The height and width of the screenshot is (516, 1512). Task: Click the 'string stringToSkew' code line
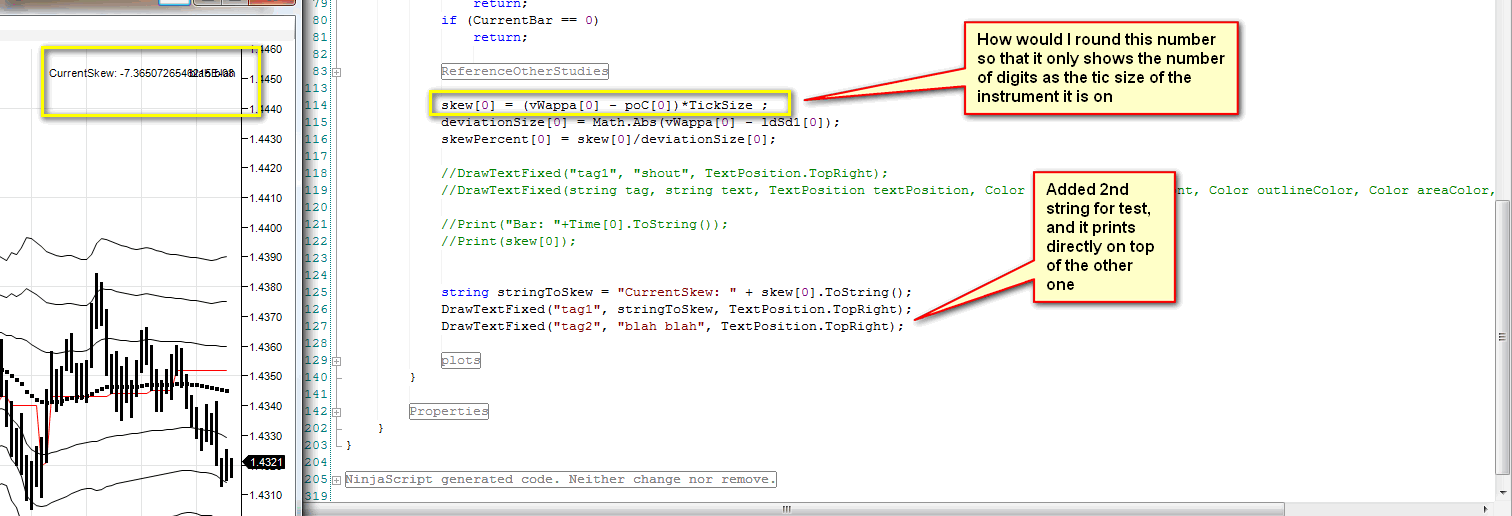pyautogui.click(x=677, y=292)
